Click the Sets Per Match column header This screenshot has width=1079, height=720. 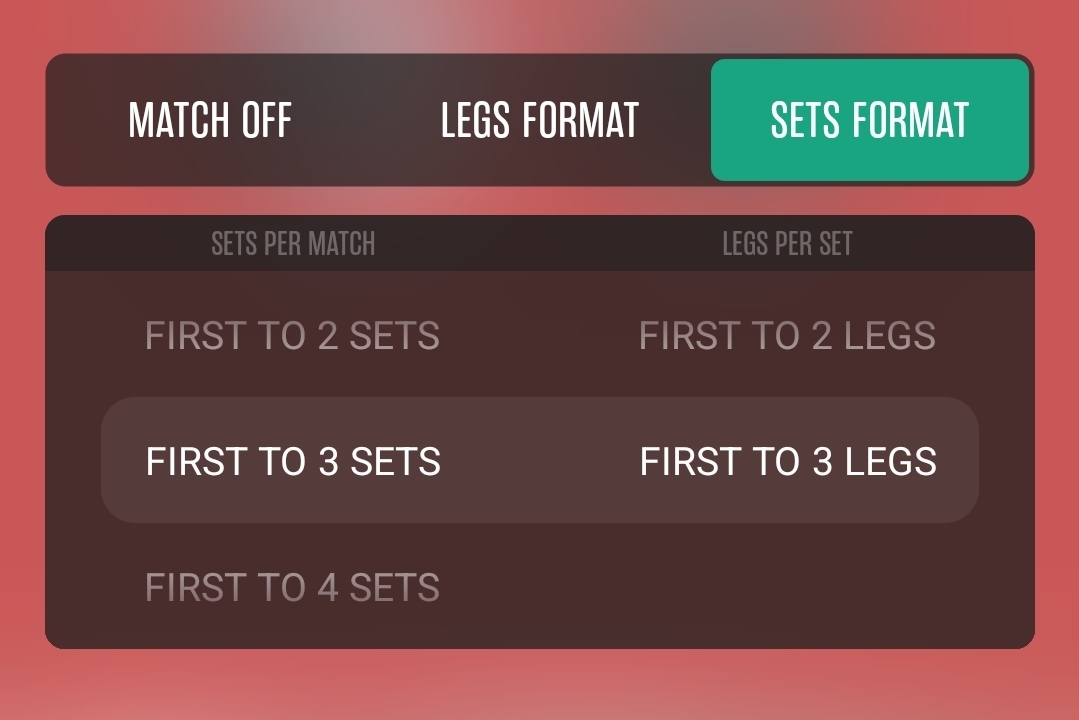coord(293,244)
